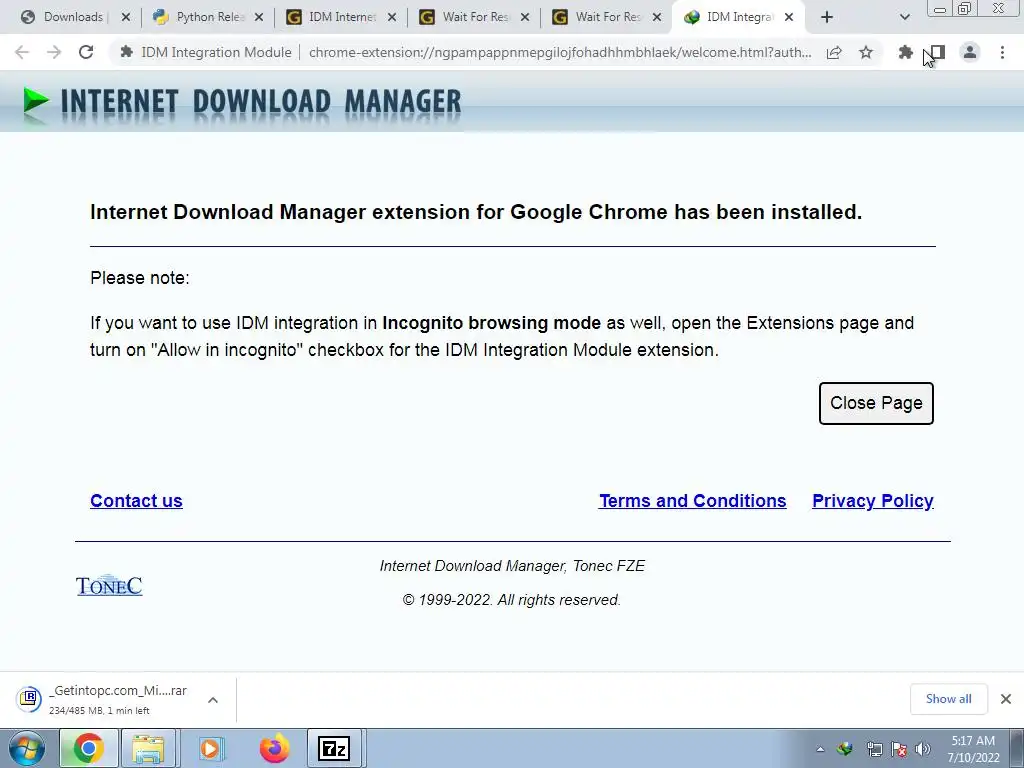Screen dimensions: 1024x768
Task: Click the IDM tray icon
Action: pyautogui.click(x=844, y=749)
